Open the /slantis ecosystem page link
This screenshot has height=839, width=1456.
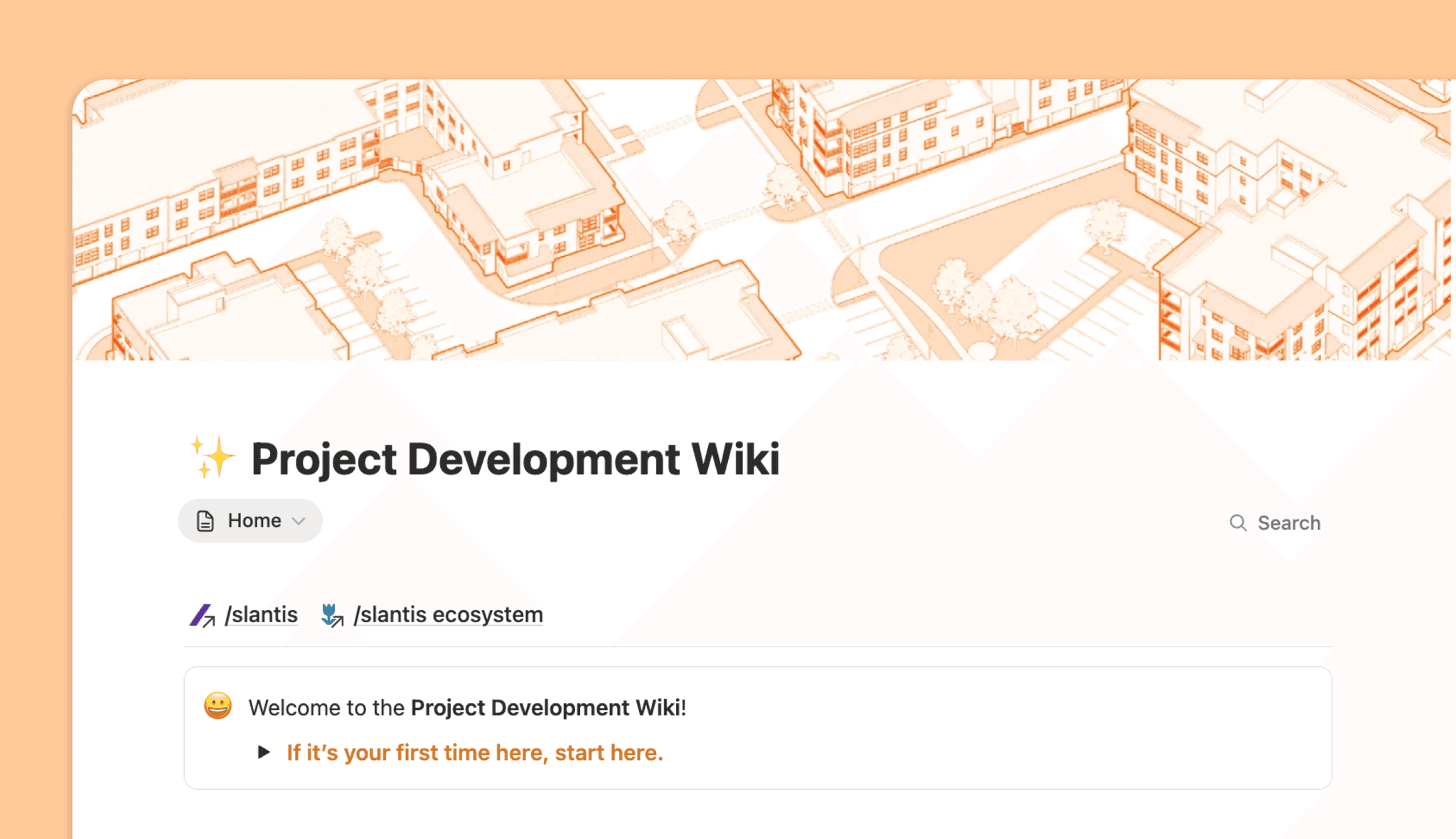click(448, 615)
